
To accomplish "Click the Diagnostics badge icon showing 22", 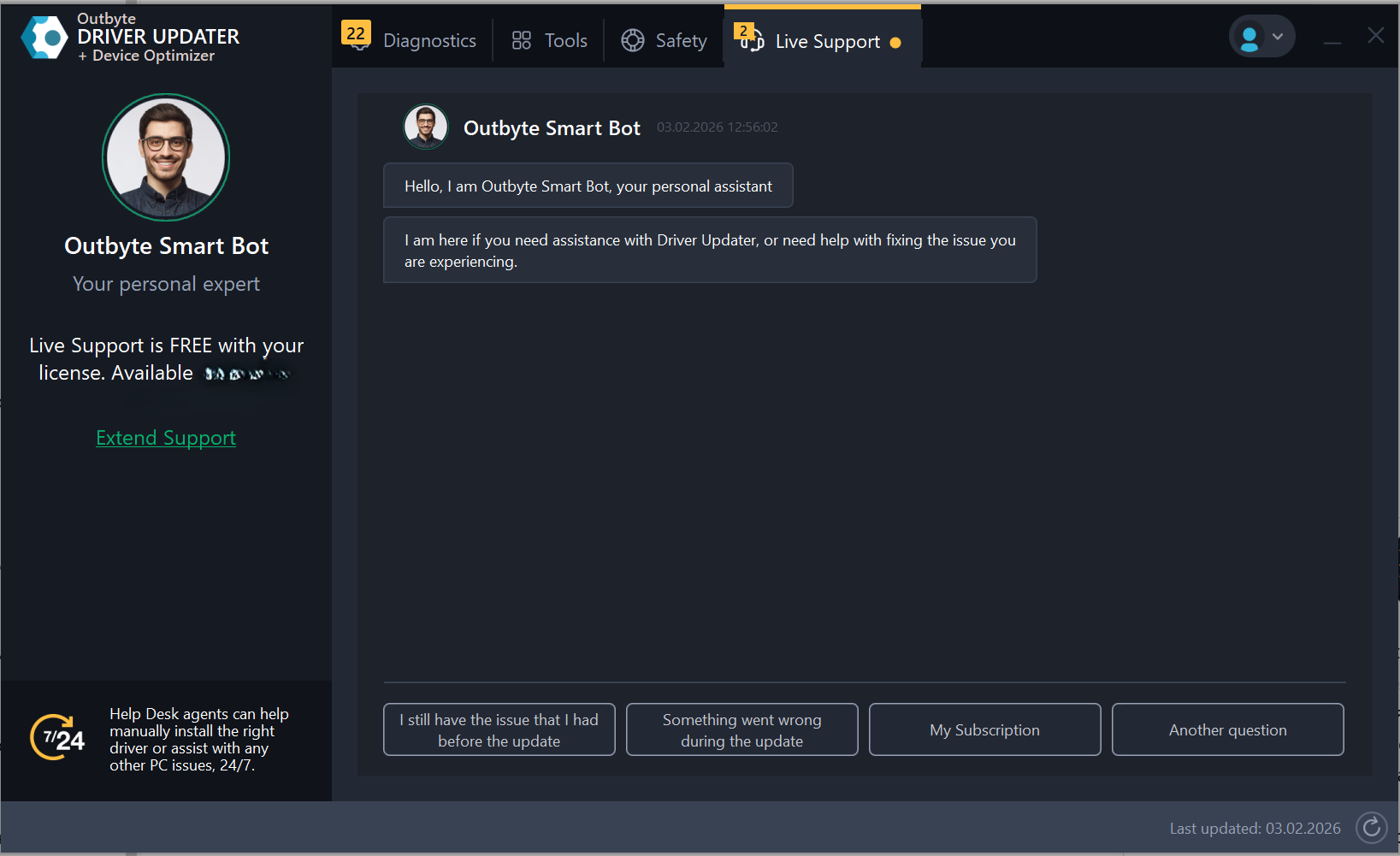I will click(x=356, y=35).
